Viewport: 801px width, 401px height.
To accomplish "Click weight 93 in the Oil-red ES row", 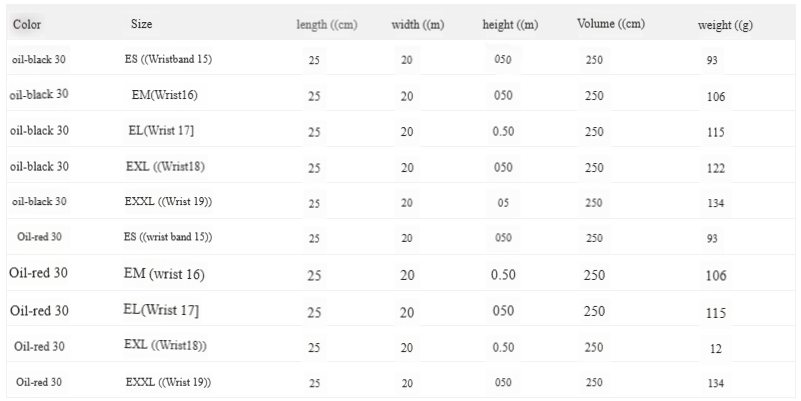I will tap(711, 240).
